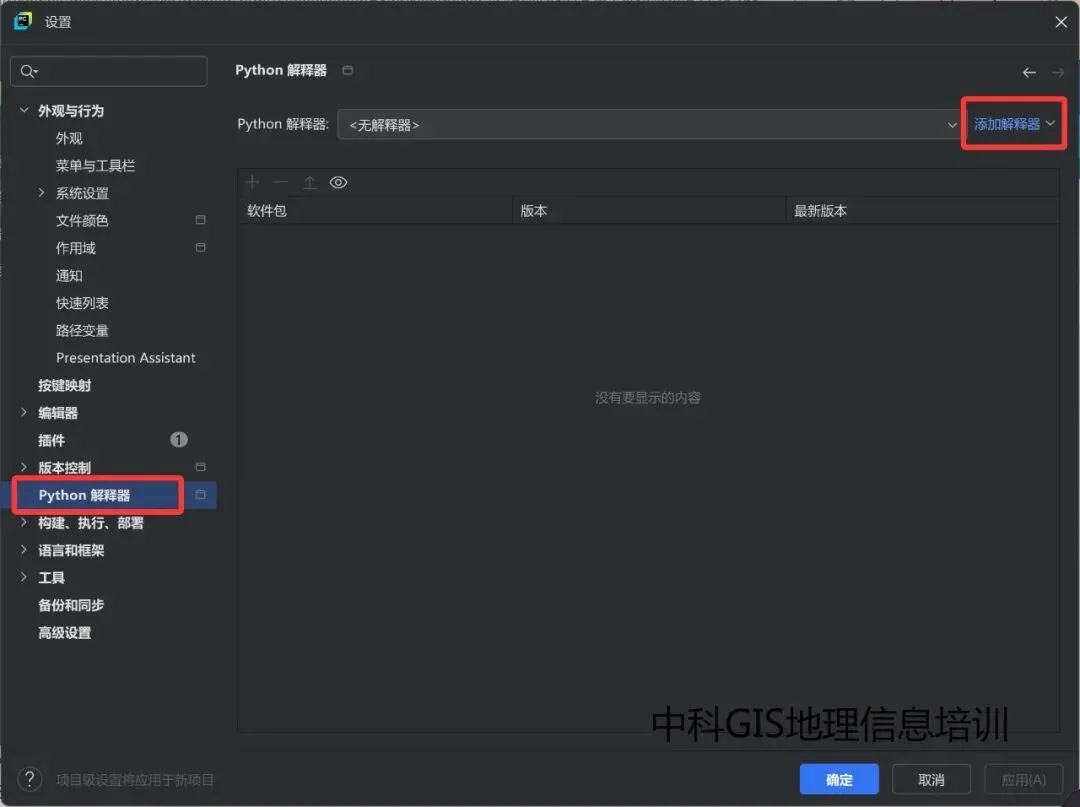1080x807 pixels.
Task: Click the 应用(A) button
Action: (x=1024, y=779)
